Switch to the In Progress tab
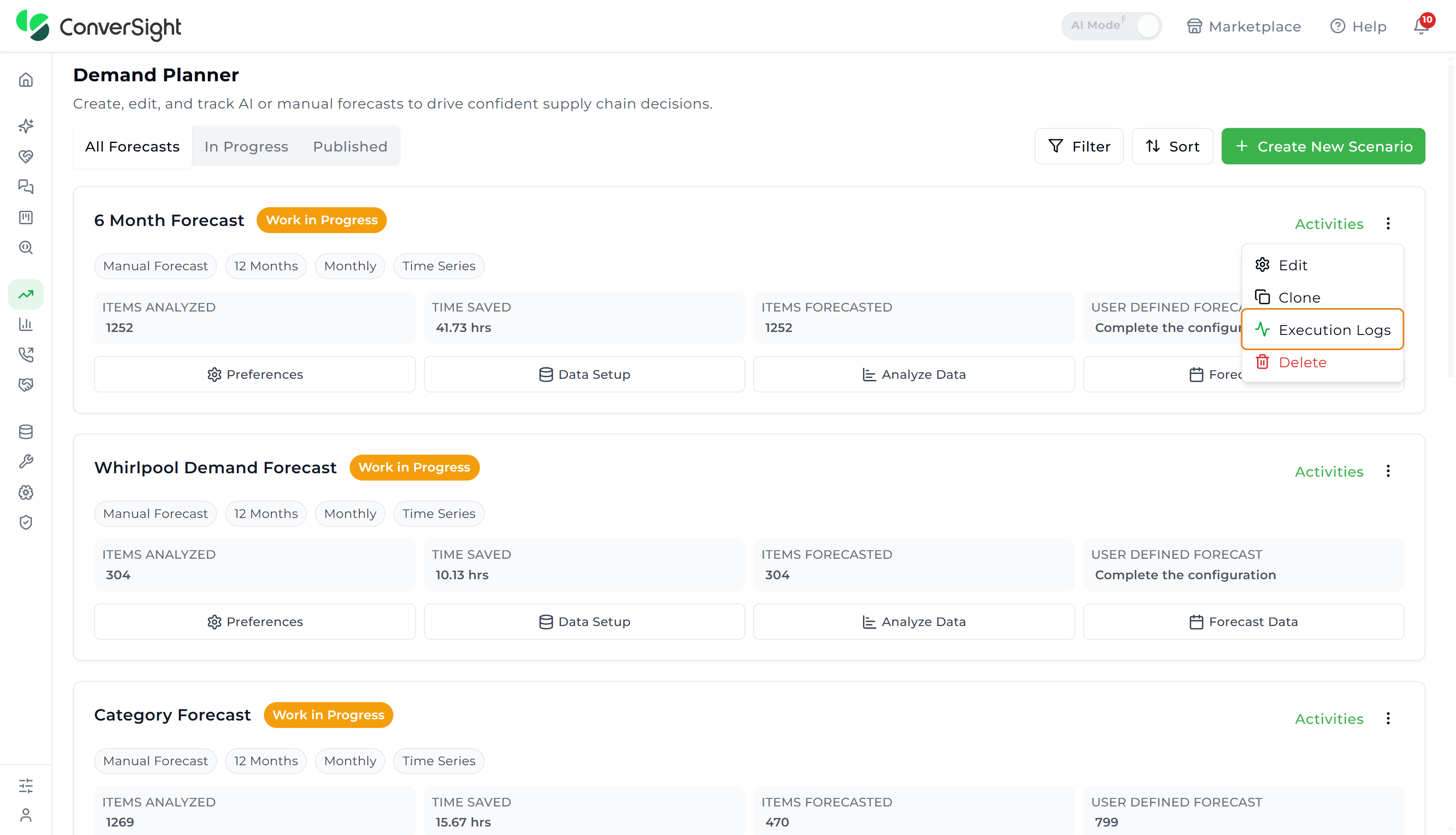Viewport: 1456px width, 835px height. click(x=246, y=147)
